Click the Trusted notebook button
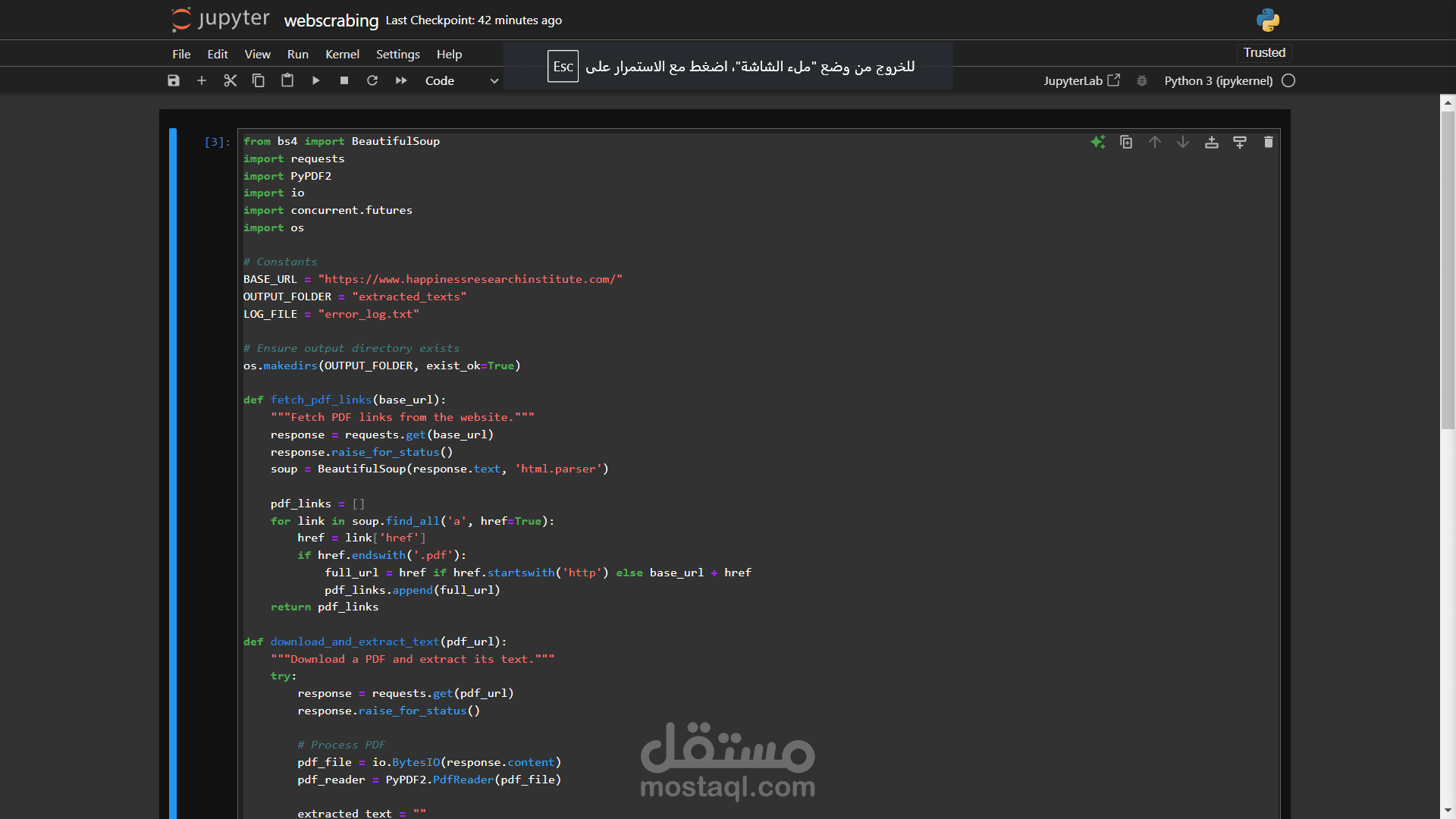 point(1264,52)
